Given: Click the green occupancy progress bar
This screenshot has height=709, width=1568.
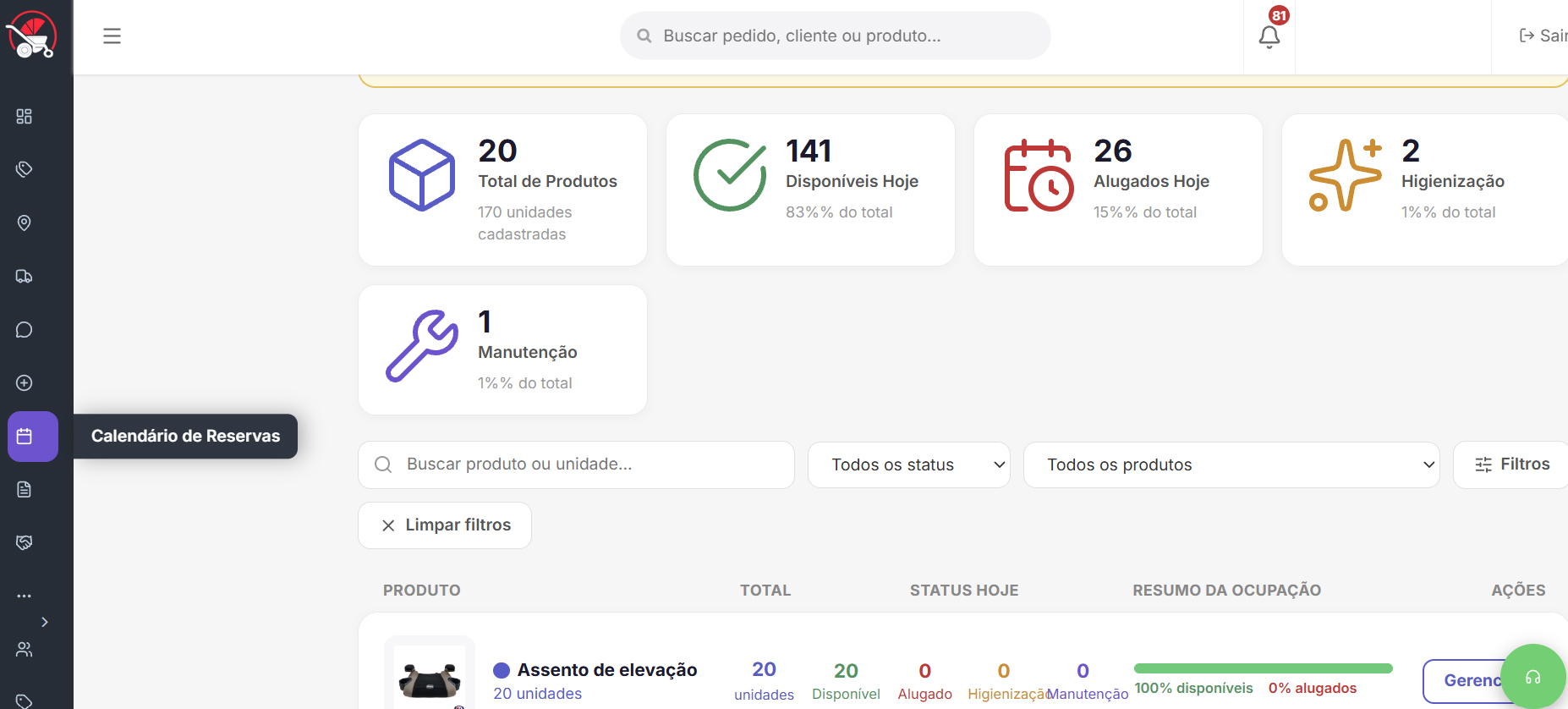Looking at the screenshot, I should pyautogui.click(x=1263, y=668).
